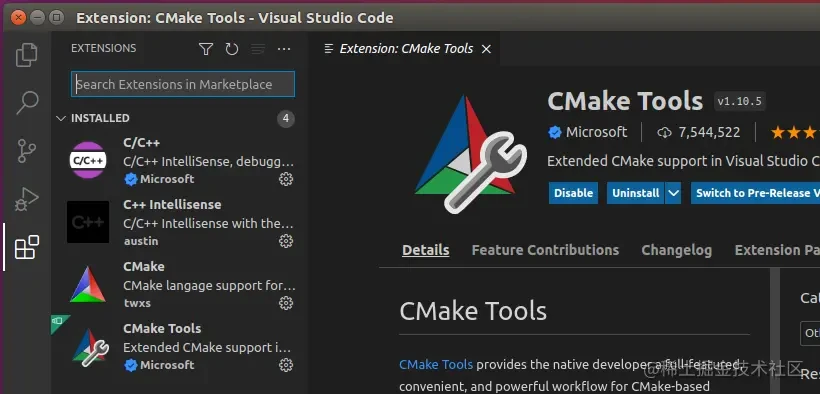Click the Extensions activity bar icon
Screen dimensions: 820x394
27,247
